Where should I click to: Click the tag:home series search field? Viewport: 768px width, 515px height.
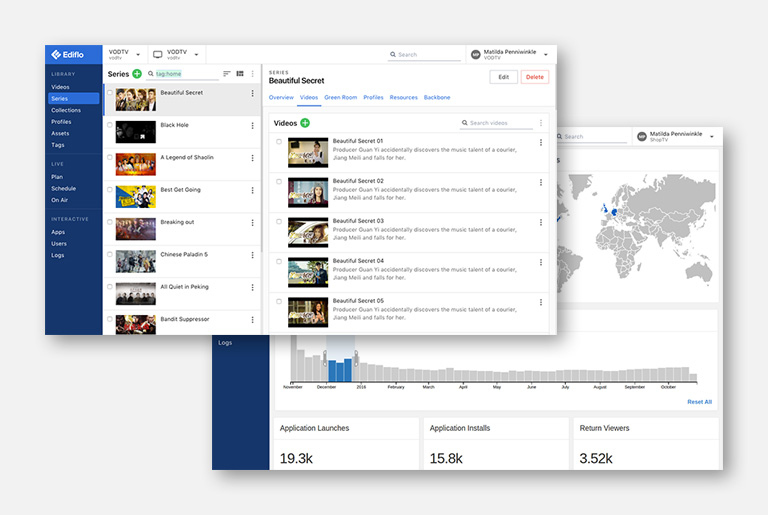[x=184, y=74]
